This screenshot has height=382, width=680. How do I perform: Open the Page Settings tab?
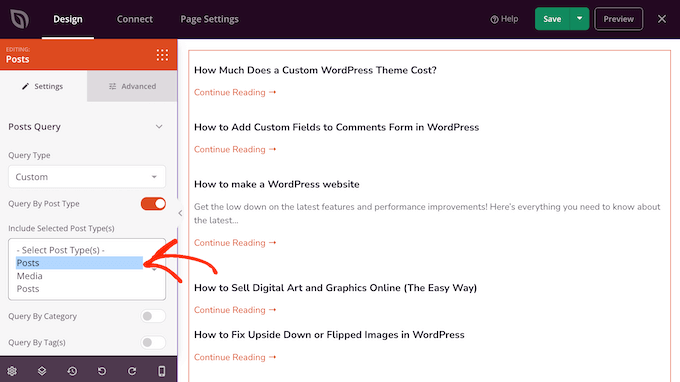click(x=209, y=19)
